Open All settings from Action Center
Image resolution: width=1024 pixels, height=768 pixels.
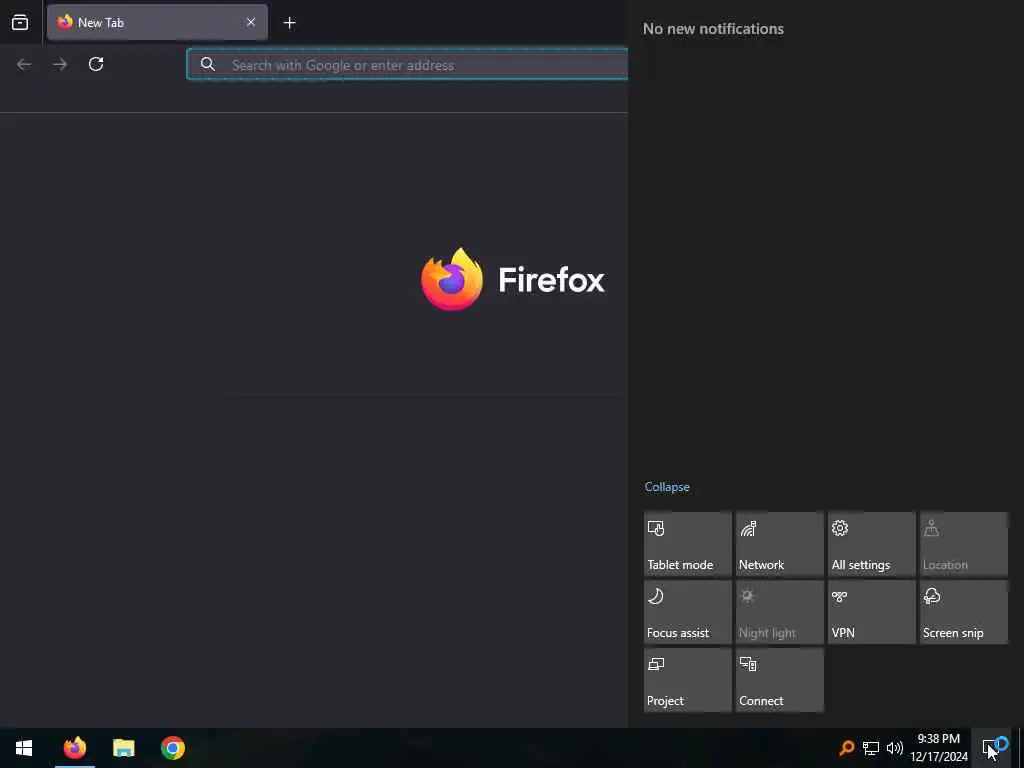[872, 544]
